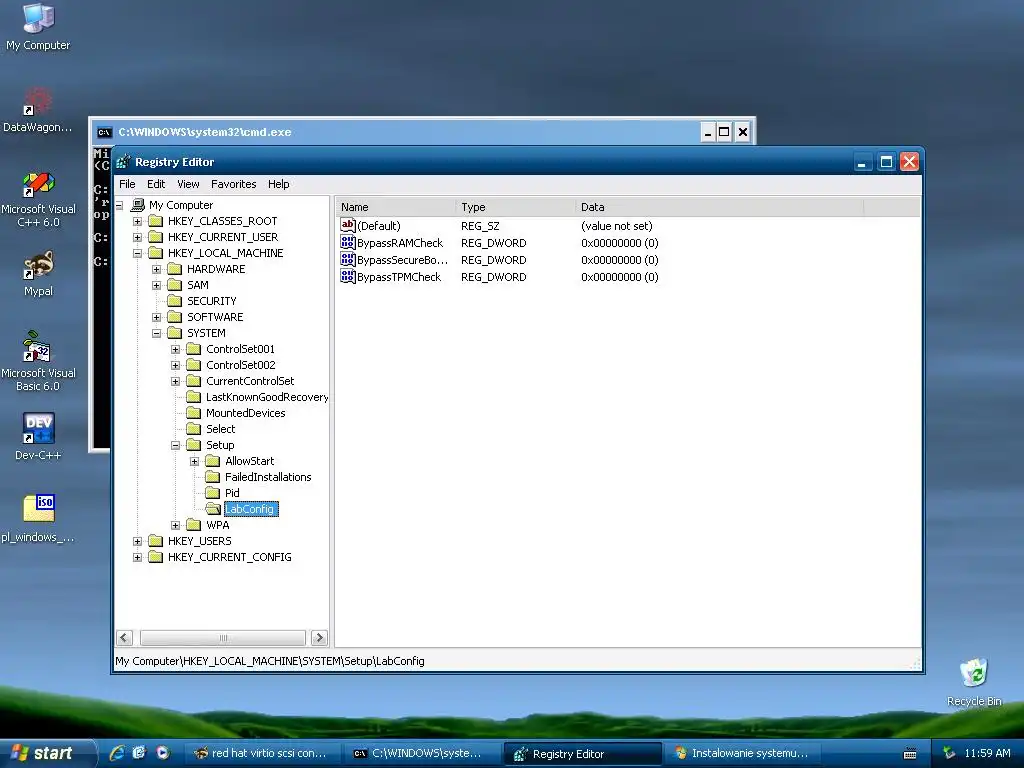
Task: Click the LabConfig open folder icon
Action: coord(213,509)
